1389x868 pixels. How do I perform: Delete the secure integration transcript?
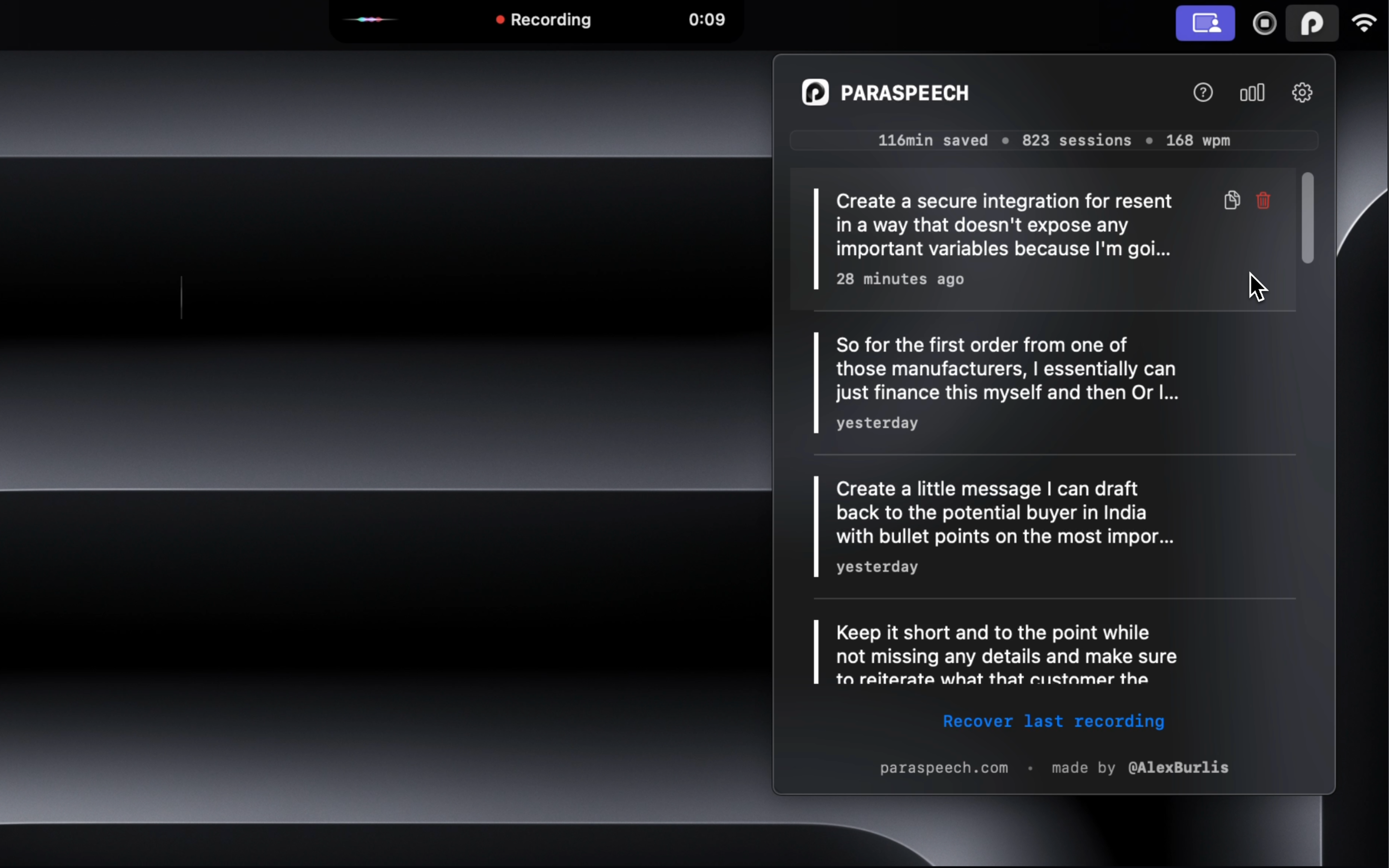click(1263, 200)
